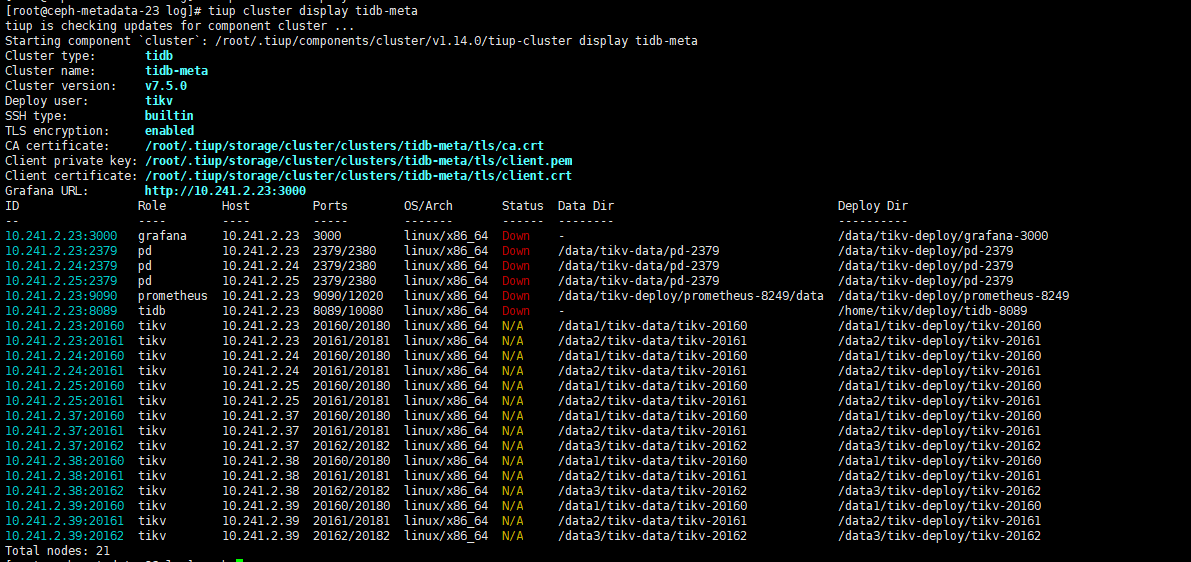This screenshot has width=1191, height=562.
Task: Click the 'Starting component cluster' output line
Action: pos(351,40)
